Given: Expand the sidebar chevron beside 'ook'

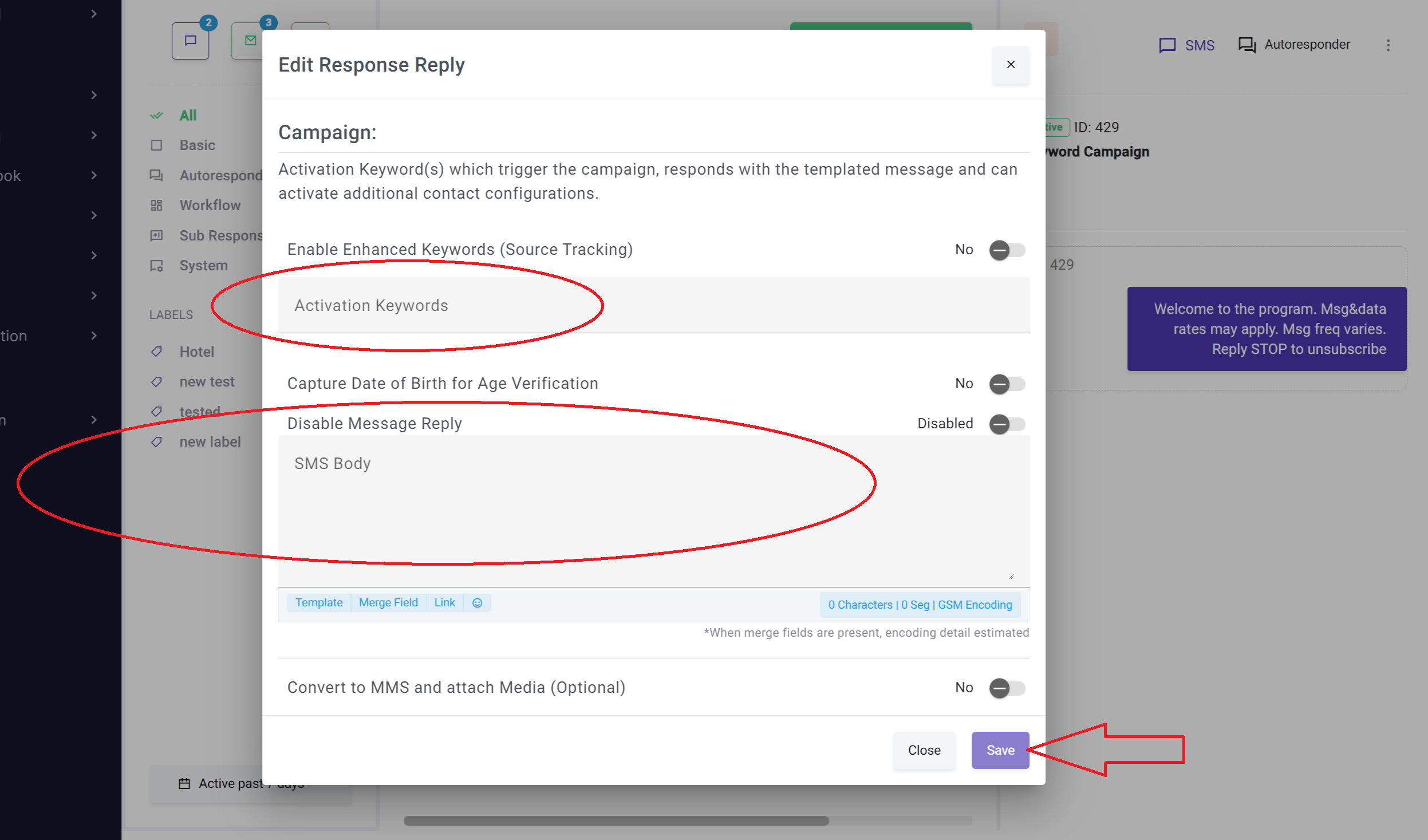Looking at the screenshot, I should click(x=94, y=175).
